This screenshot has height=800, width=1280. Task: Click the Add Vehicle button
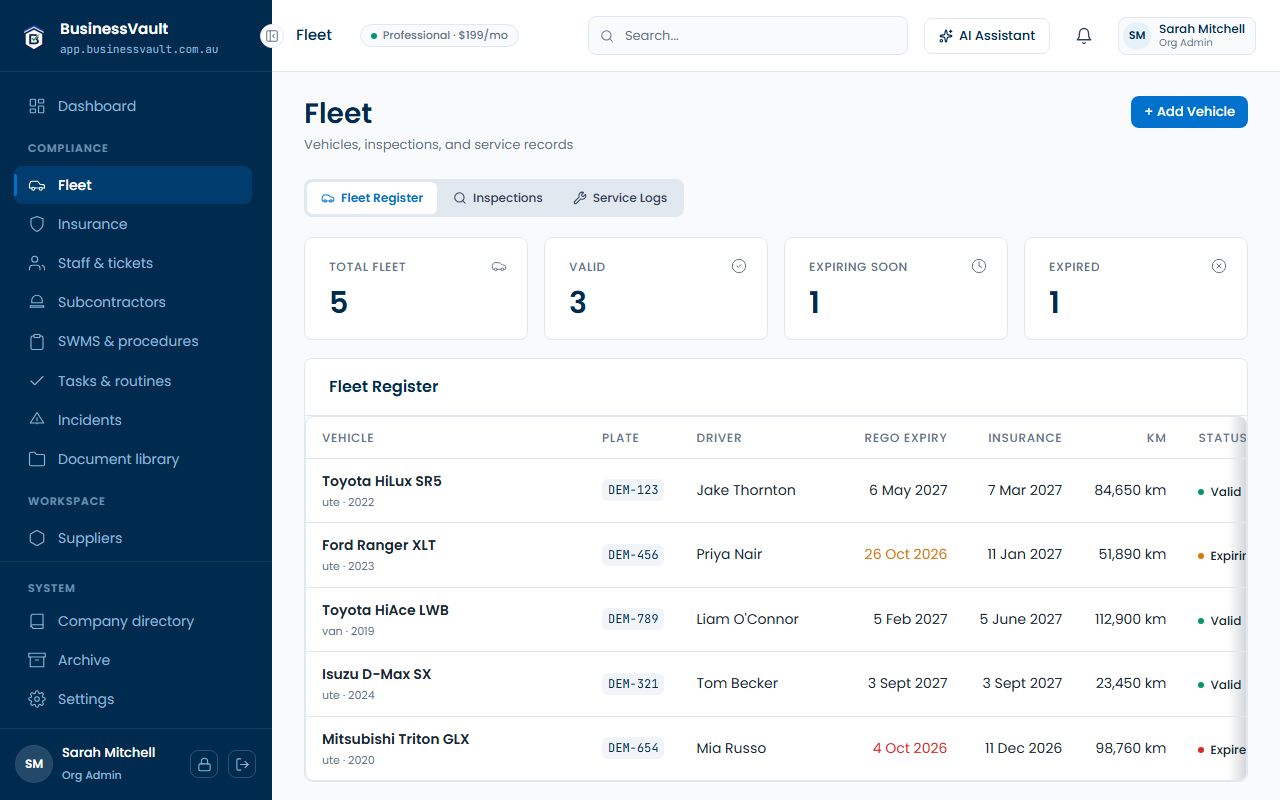pos(1189,112)
